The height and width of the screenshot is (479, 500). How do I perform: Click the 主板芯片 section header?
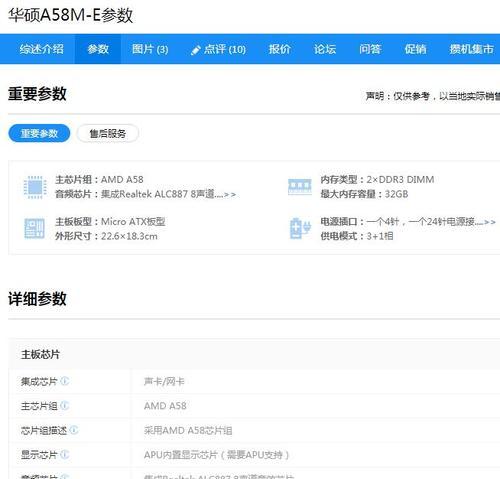pyautogui.click(x=40, y=354)
